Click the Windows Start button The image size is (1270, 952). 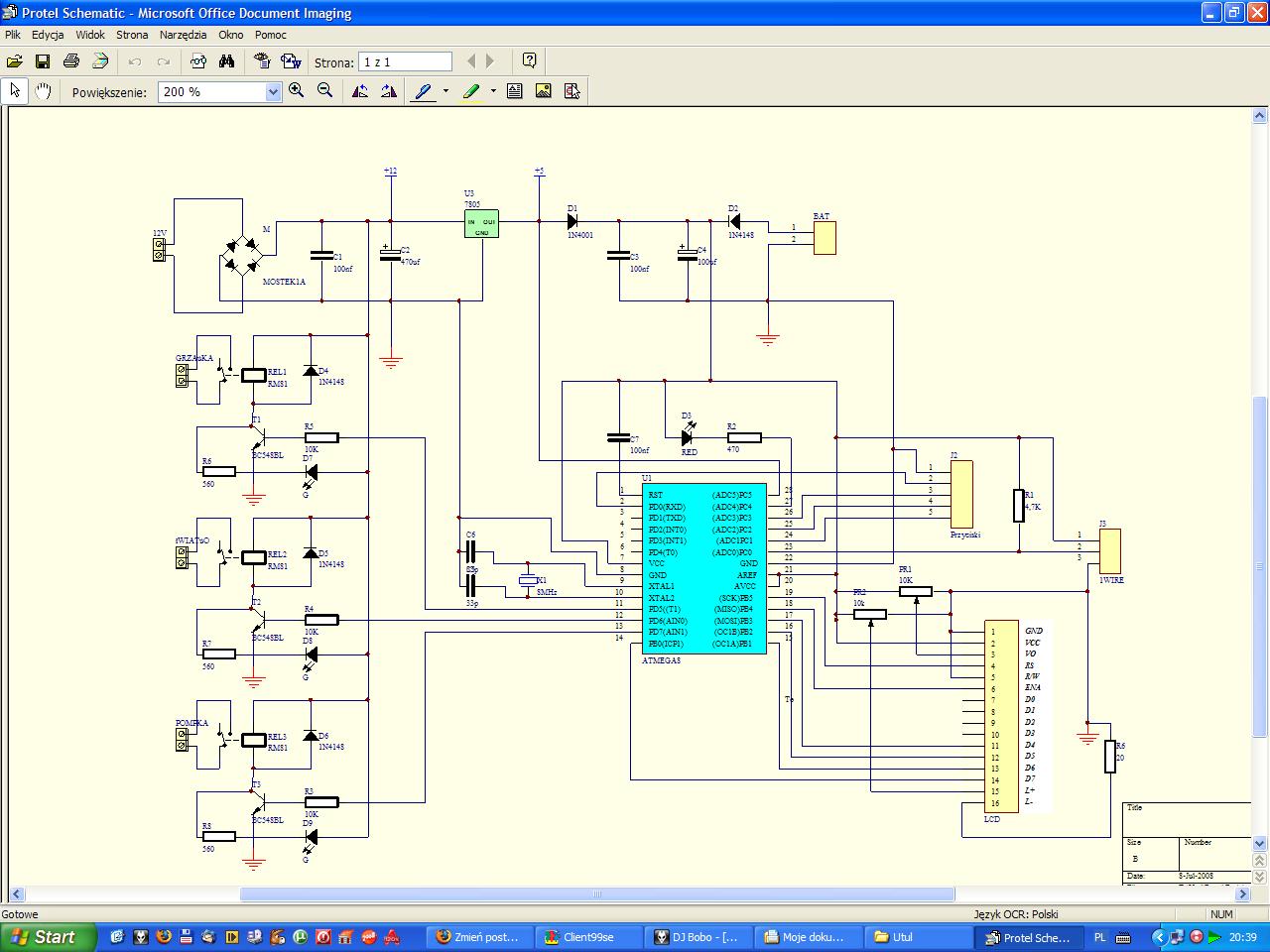coord(48,937)
